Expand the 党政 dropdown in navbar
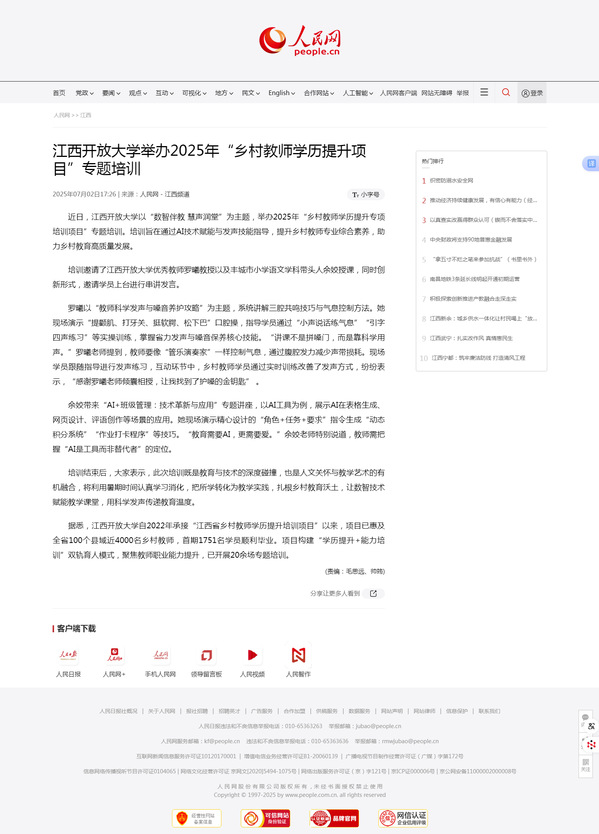Image resolution: width=599 pixels, height=834 pixels. 84,93
